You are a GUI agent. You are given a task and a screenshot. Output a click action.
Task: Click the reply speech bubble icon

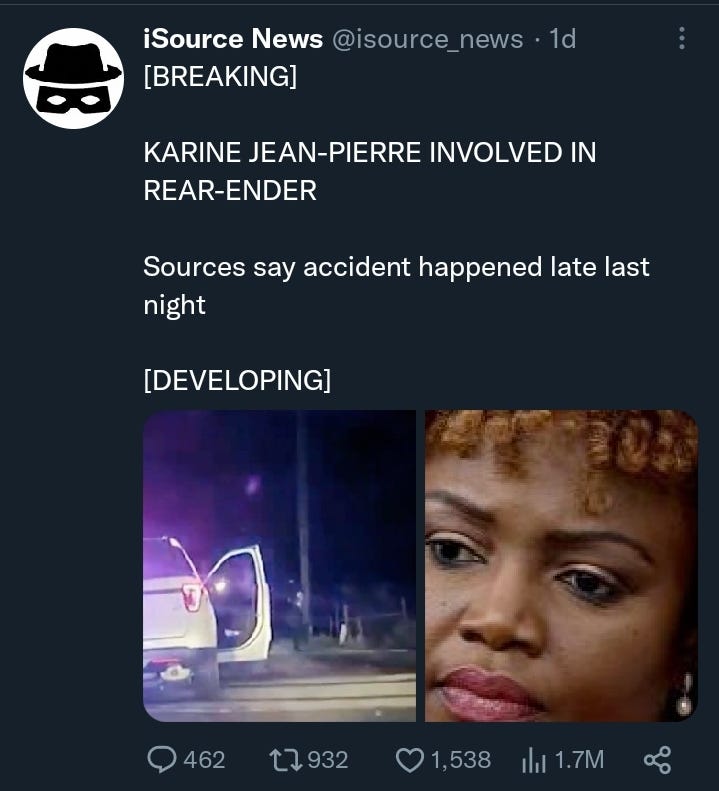tap(162, 760)
